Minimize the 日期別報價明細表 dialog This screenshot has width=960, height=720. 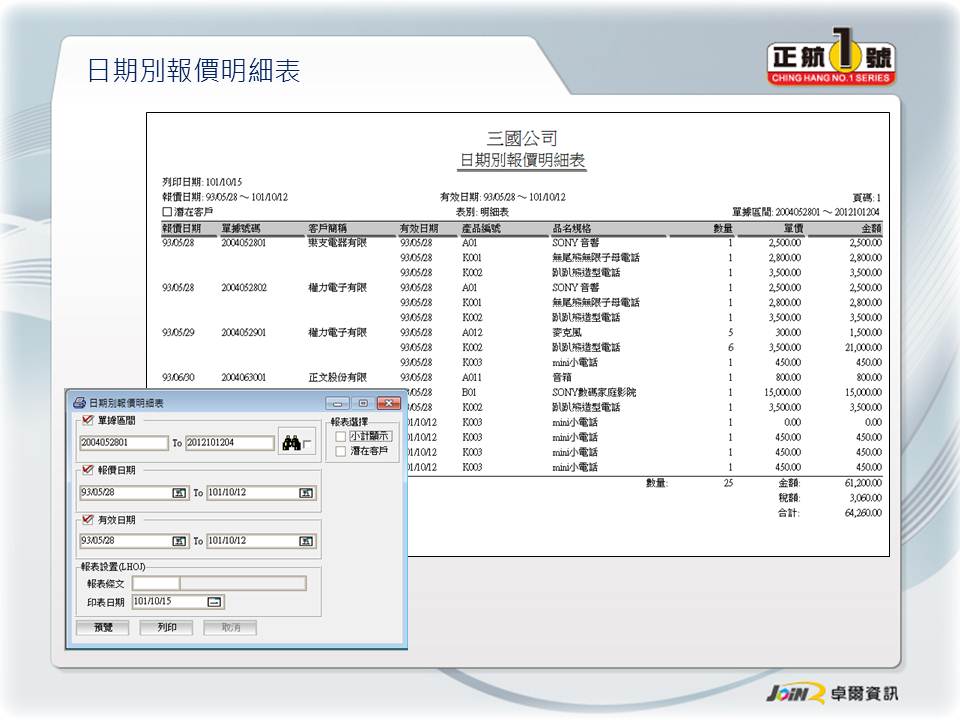(336, 403)
